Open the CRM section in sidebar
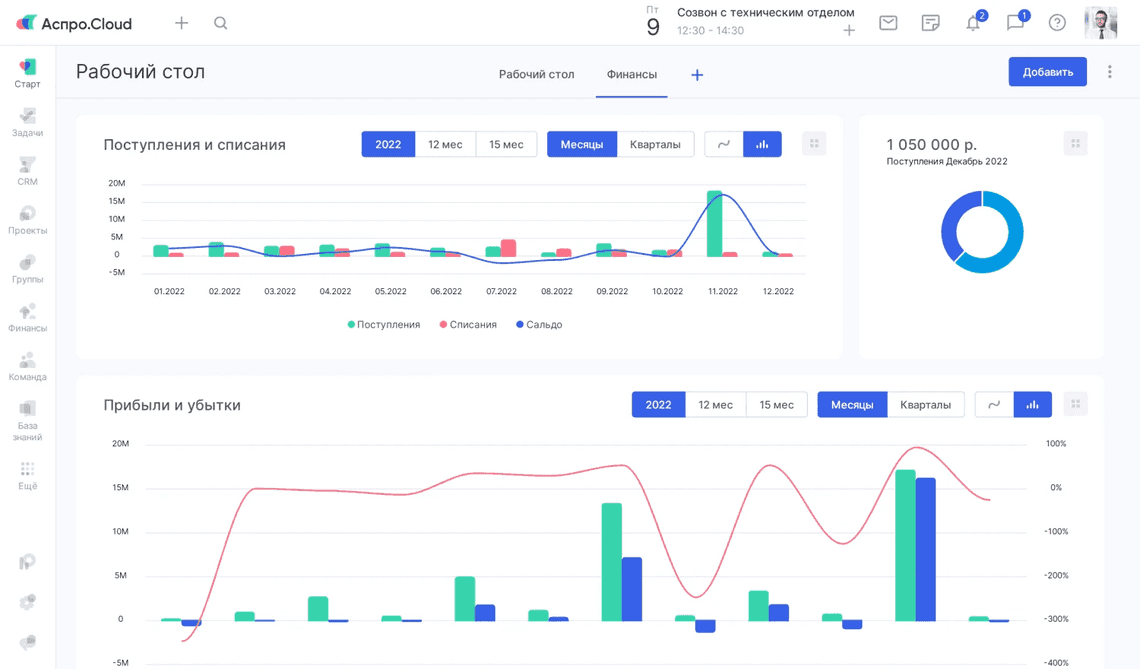This screenshot has height=669, width=1140. click(x=27, y=170)
